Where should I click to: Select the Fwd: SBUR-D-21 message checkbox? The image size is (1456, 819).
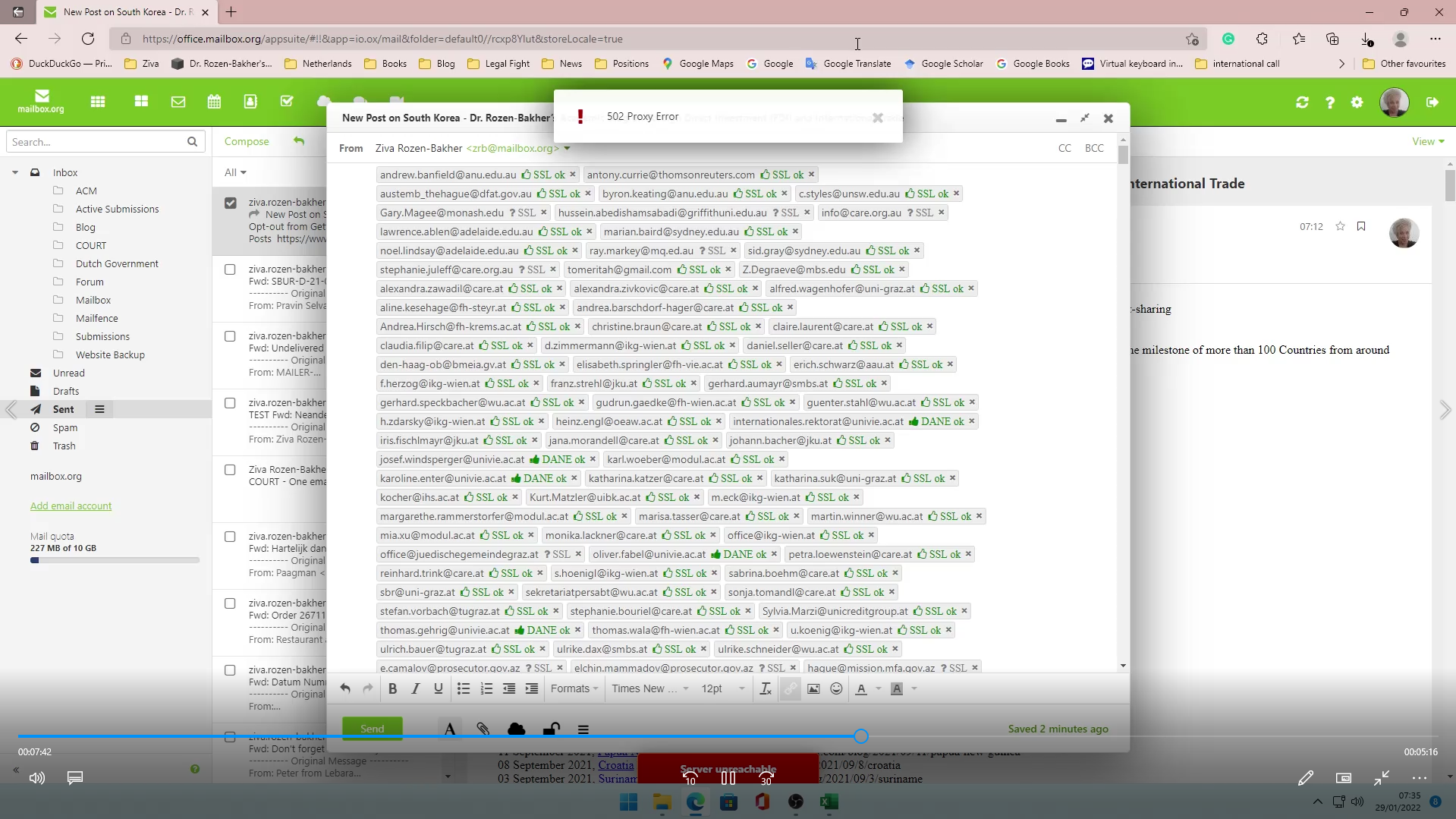[x=230, y=269]
